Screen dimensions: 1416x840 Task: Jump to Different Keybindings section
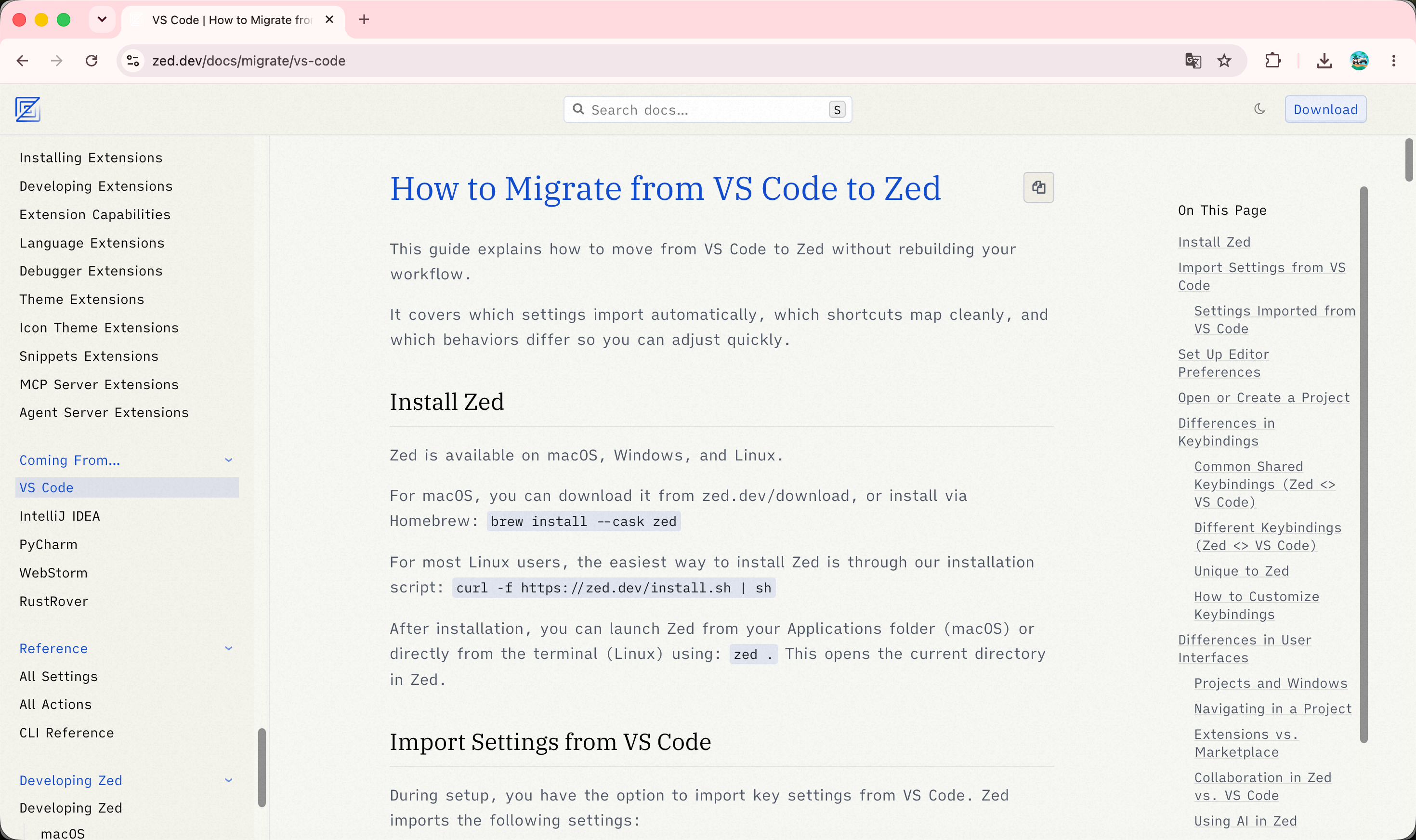click(x=1268, y=536)
